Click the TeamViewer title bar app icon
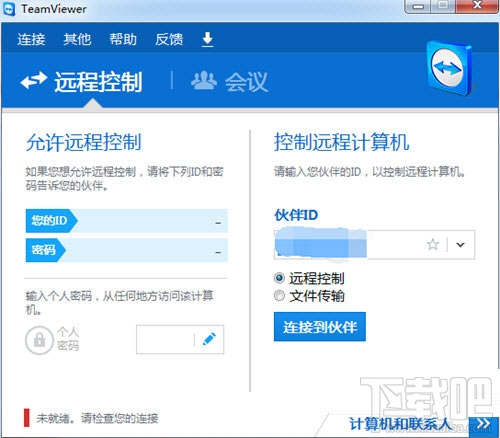Viewport: 500px width, 438px height. point(9,9)
